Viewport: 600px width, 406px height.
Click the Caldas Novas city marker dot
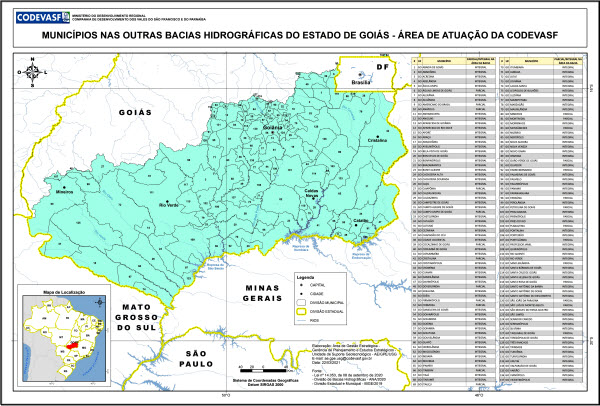[313, 198]
